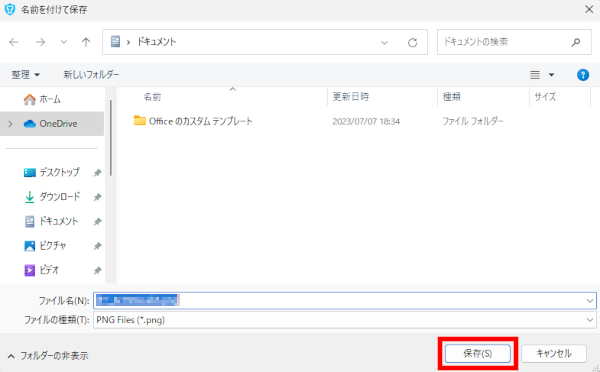This screenshot has height=372, width=600.
Task: Click the magnifier search icon
Action: (576, 42)
